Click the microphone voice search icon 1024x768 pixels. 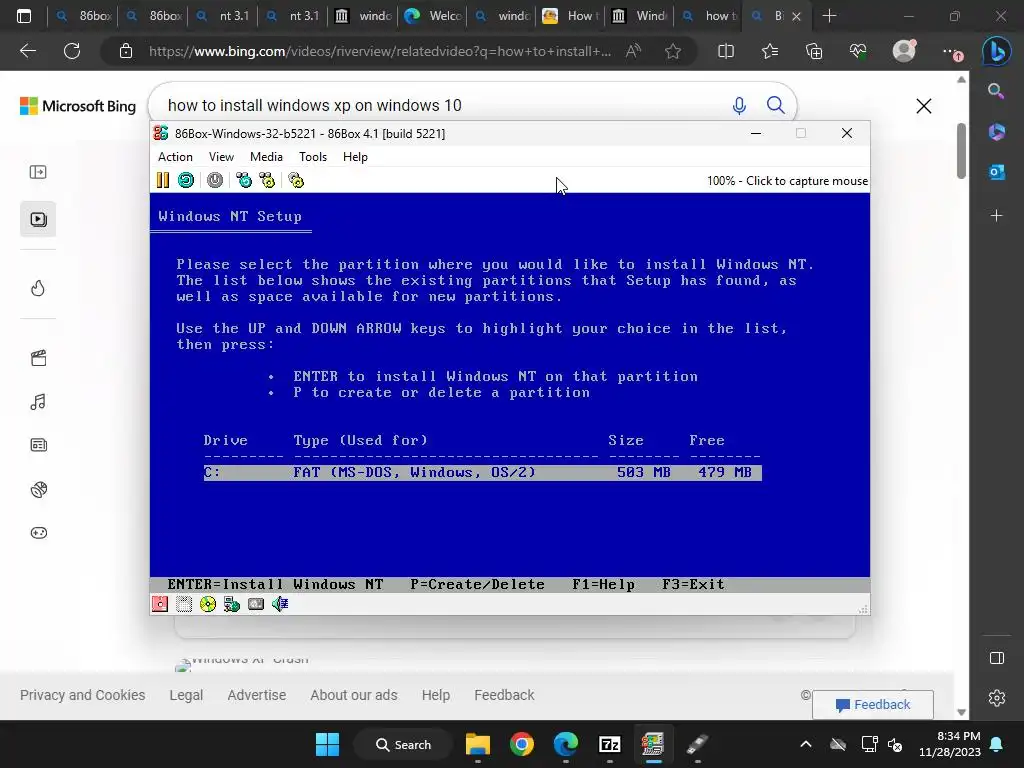pos(739,105)
